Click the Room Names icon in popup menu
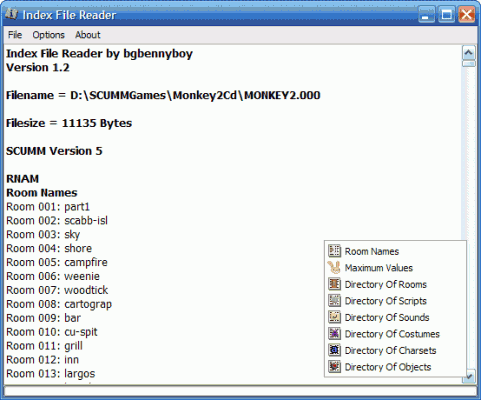Screen dimensions: 481x400 (334, 251)
